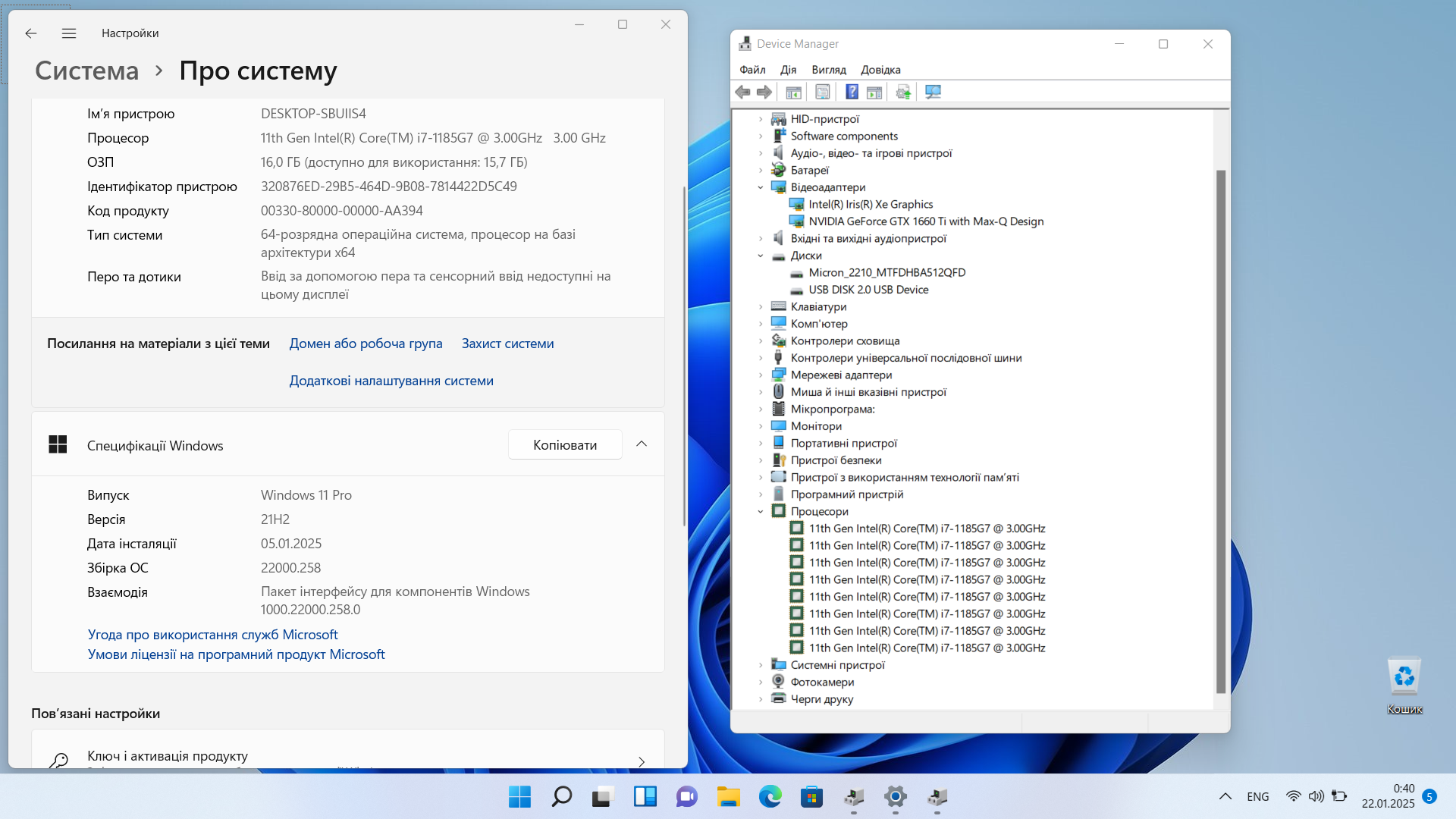Open Microsoft Store from the taskbar

811,796
